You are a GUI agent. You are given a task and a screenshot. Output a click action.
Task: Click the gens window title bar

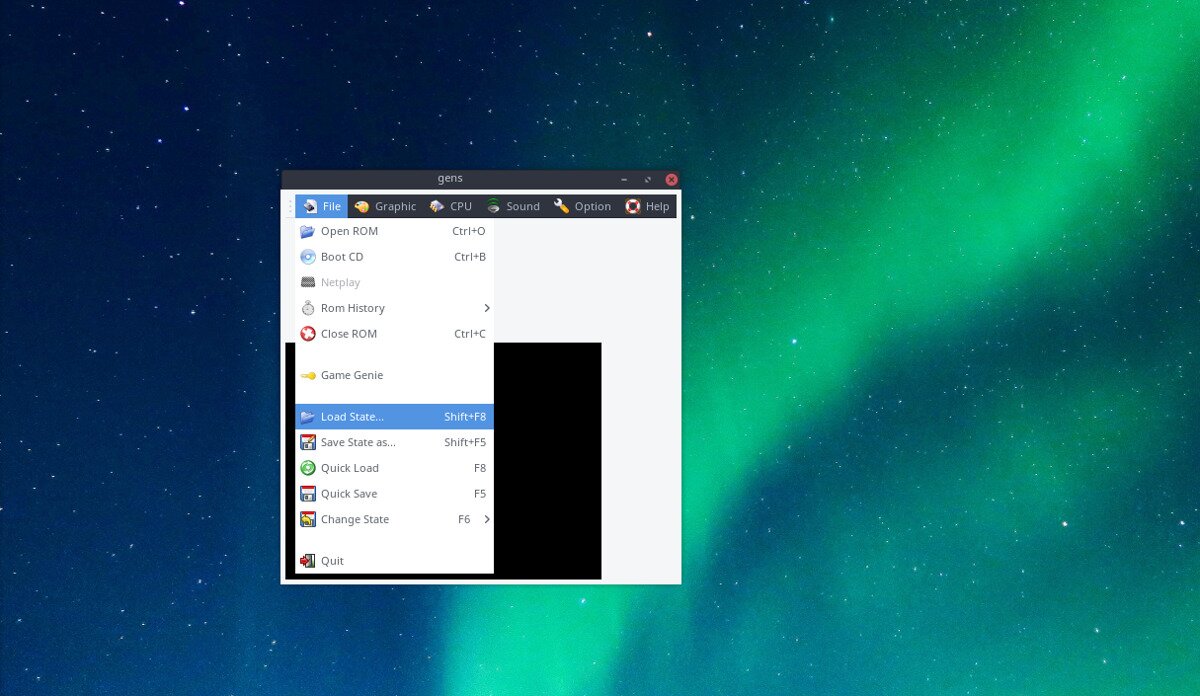point(450,179)
